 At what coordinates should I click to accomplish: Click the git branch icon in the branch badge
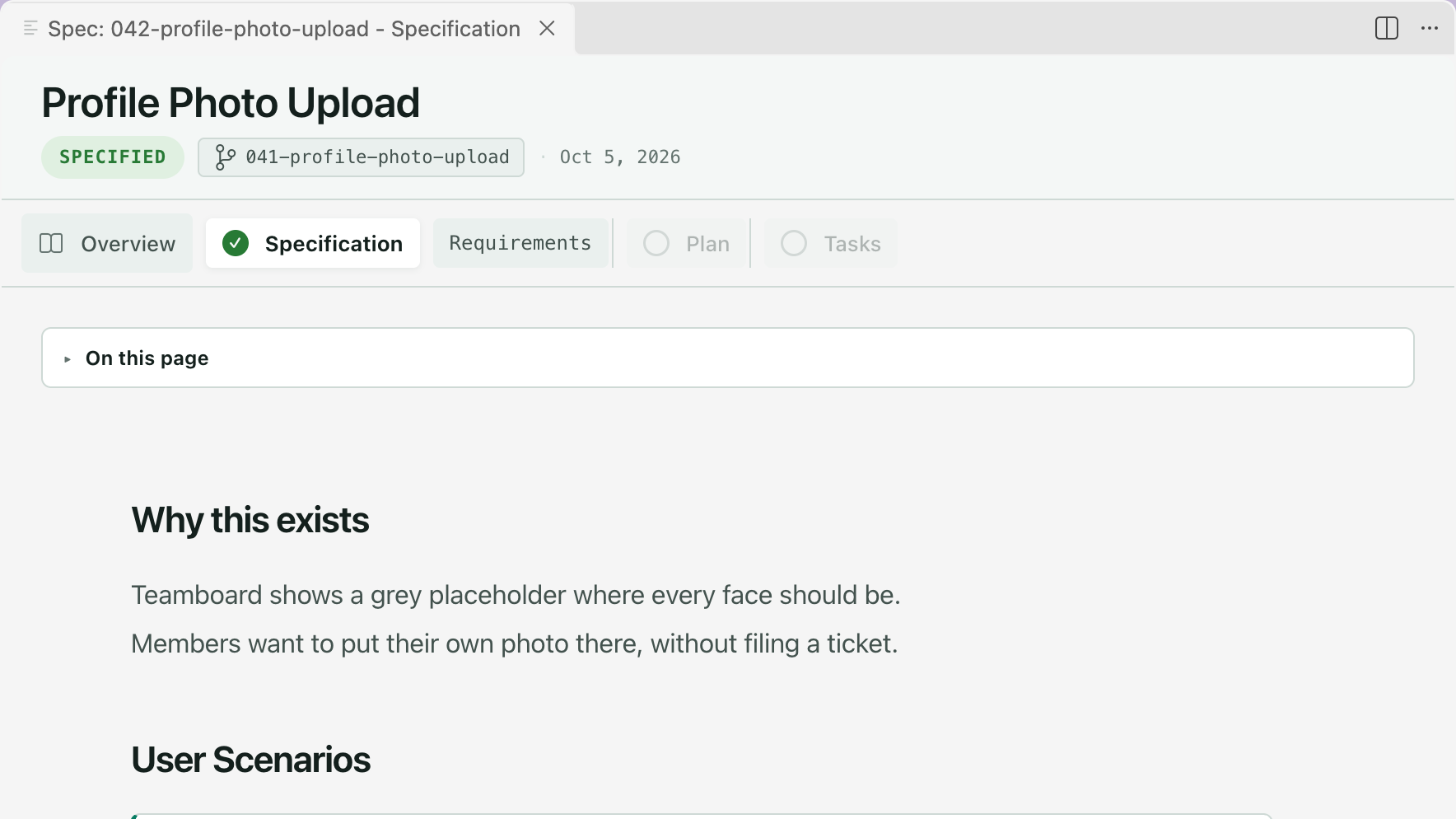(225, 157)
